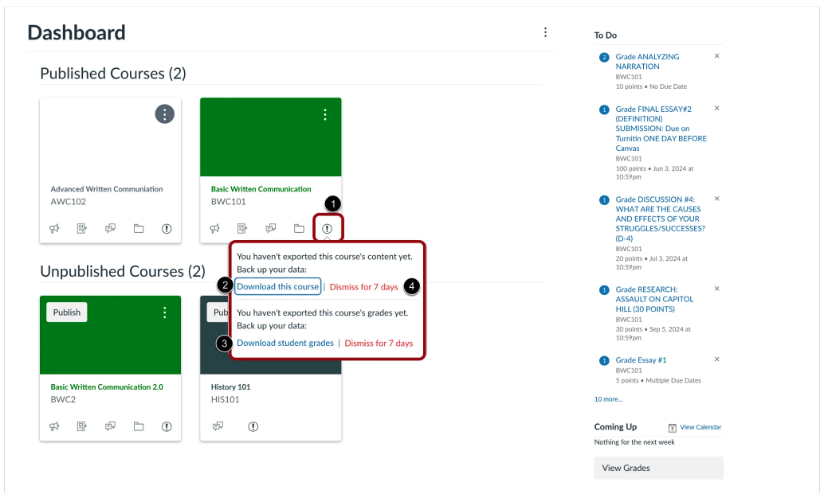Open Advanced Written Communication card options menu
834x493 pixels.
tap(165, 114)
